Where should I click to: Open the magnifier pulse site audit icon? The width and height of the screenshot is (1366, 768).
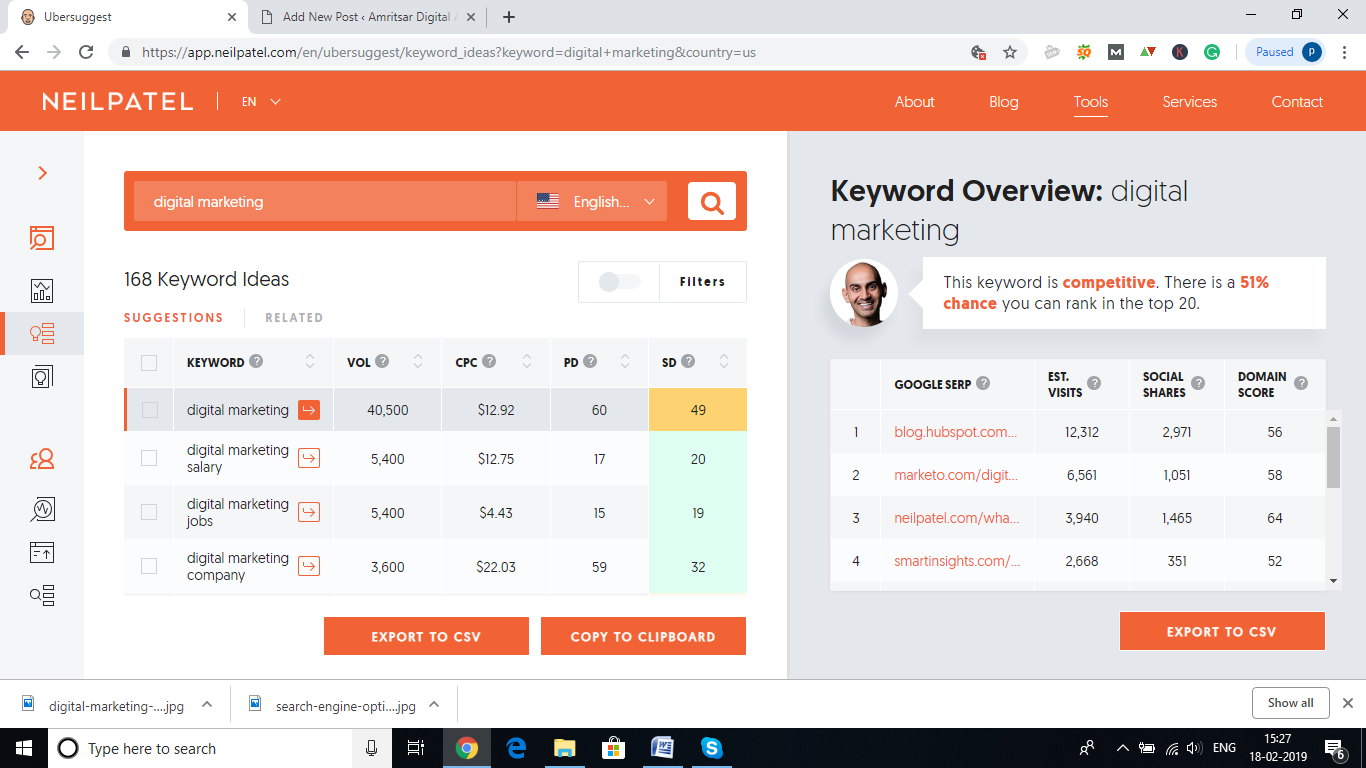[x=42, y=509]
